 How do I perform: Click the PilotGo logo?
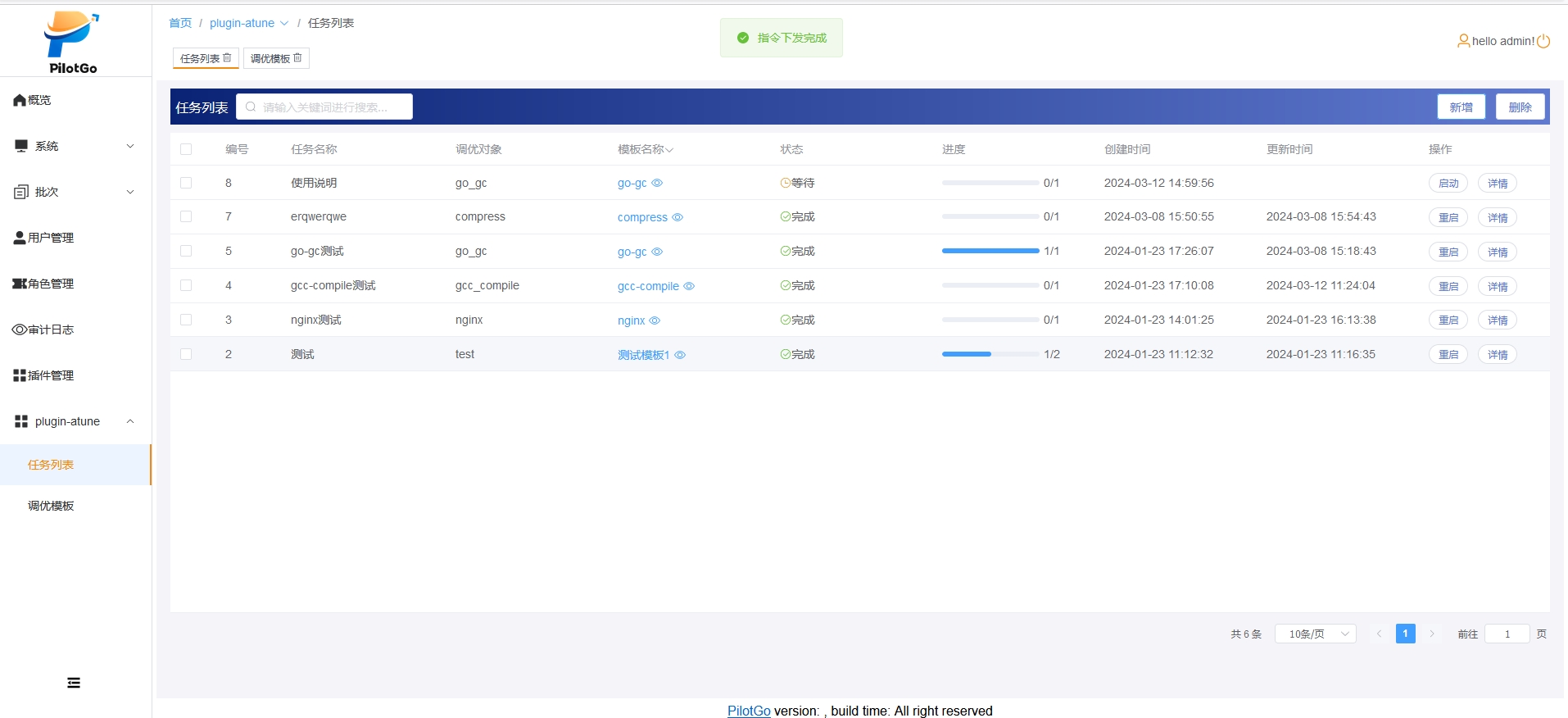(72, 43)
